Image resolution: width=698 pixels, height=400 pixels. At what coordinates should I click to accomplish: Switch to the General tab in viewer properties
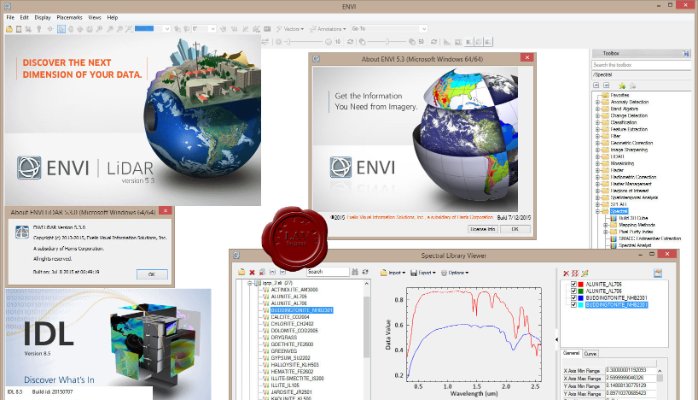pyautogui.click(x=571, y=353)
